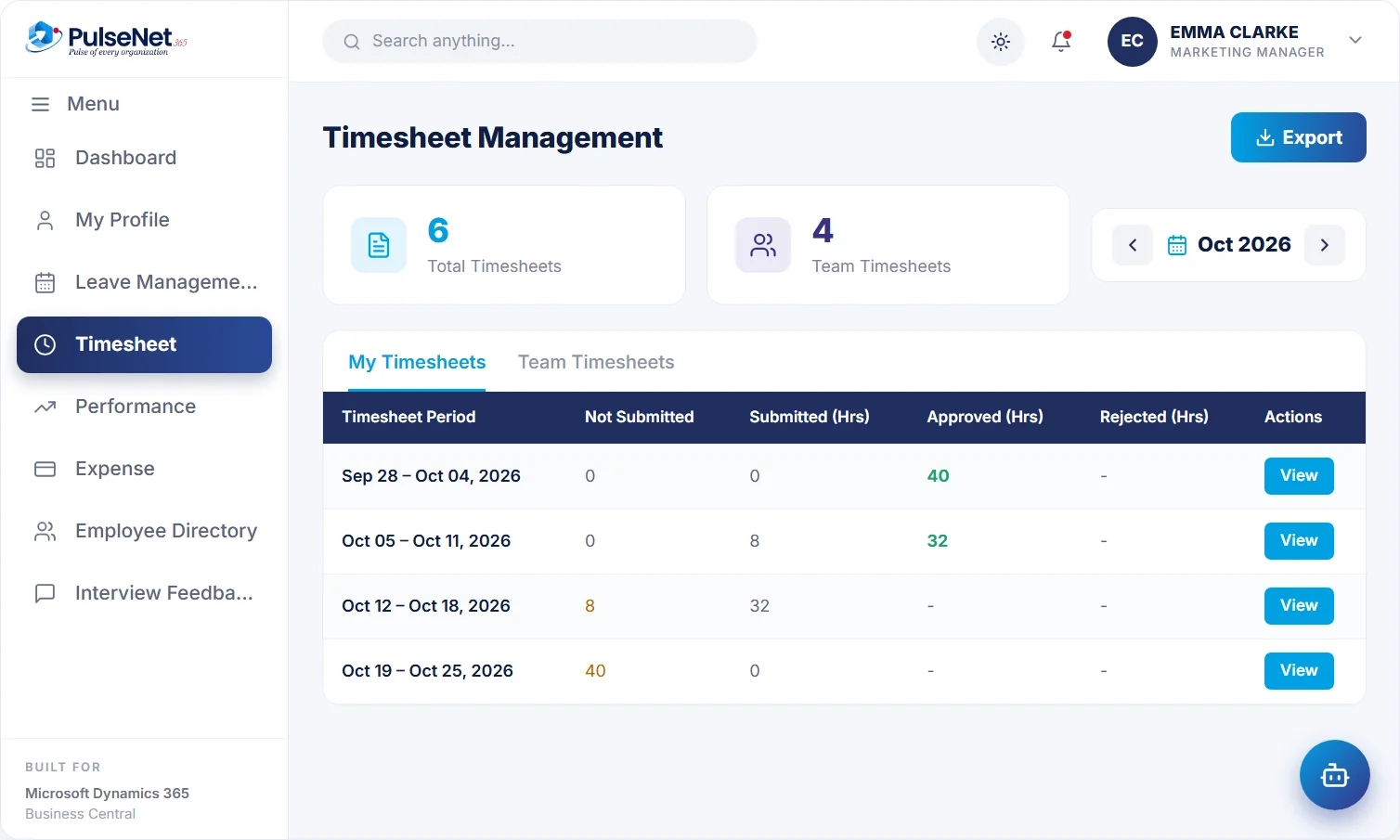
Task: Click the Interview Feedback chat icon
Action: coord(45,593)
